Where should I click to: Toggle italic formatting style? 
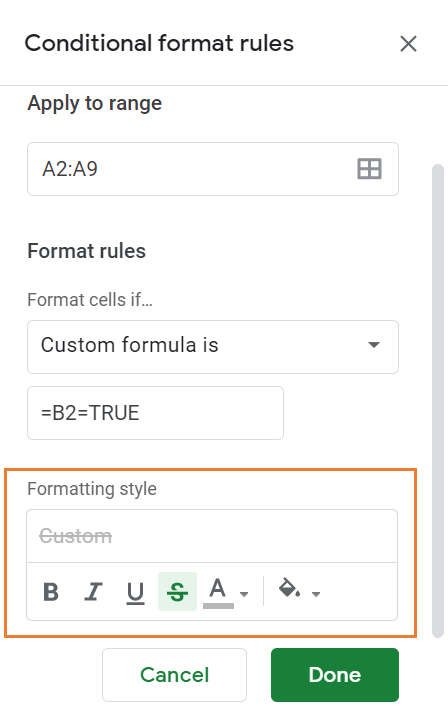[x=93, y=592]
